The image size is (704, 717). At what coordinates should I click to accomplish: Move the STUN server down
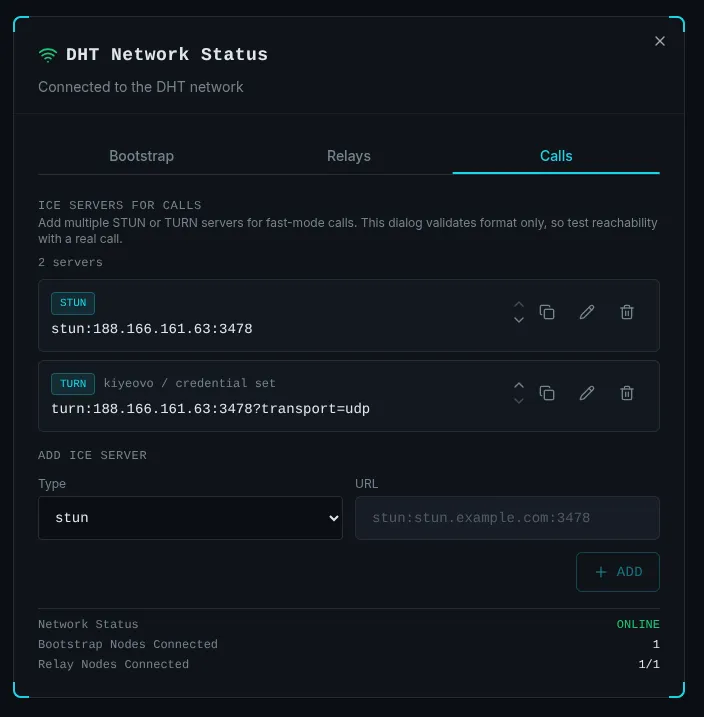click(x=518, y=320)
